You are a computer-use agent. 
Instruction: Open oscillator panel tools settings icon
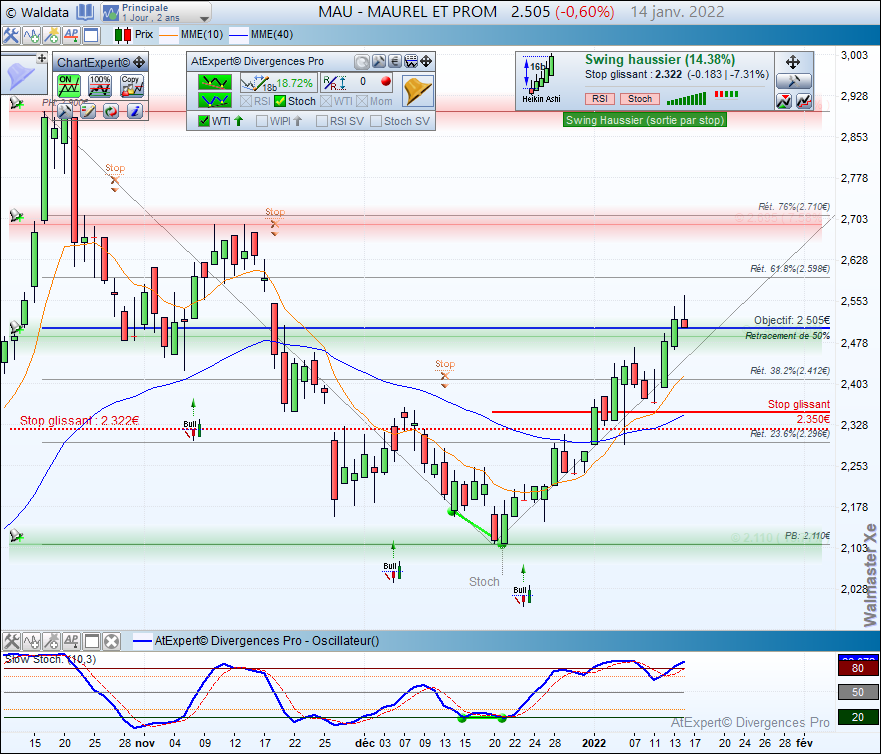(x=11, y=641)
